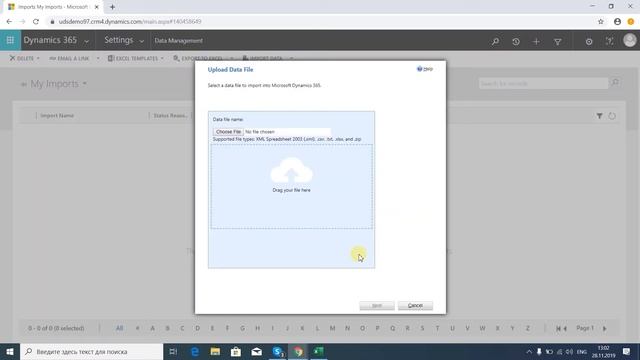Screen dimensions: 640x360
Task: Click the help question mark icon in top bar
Action: (x=609, y=41)
